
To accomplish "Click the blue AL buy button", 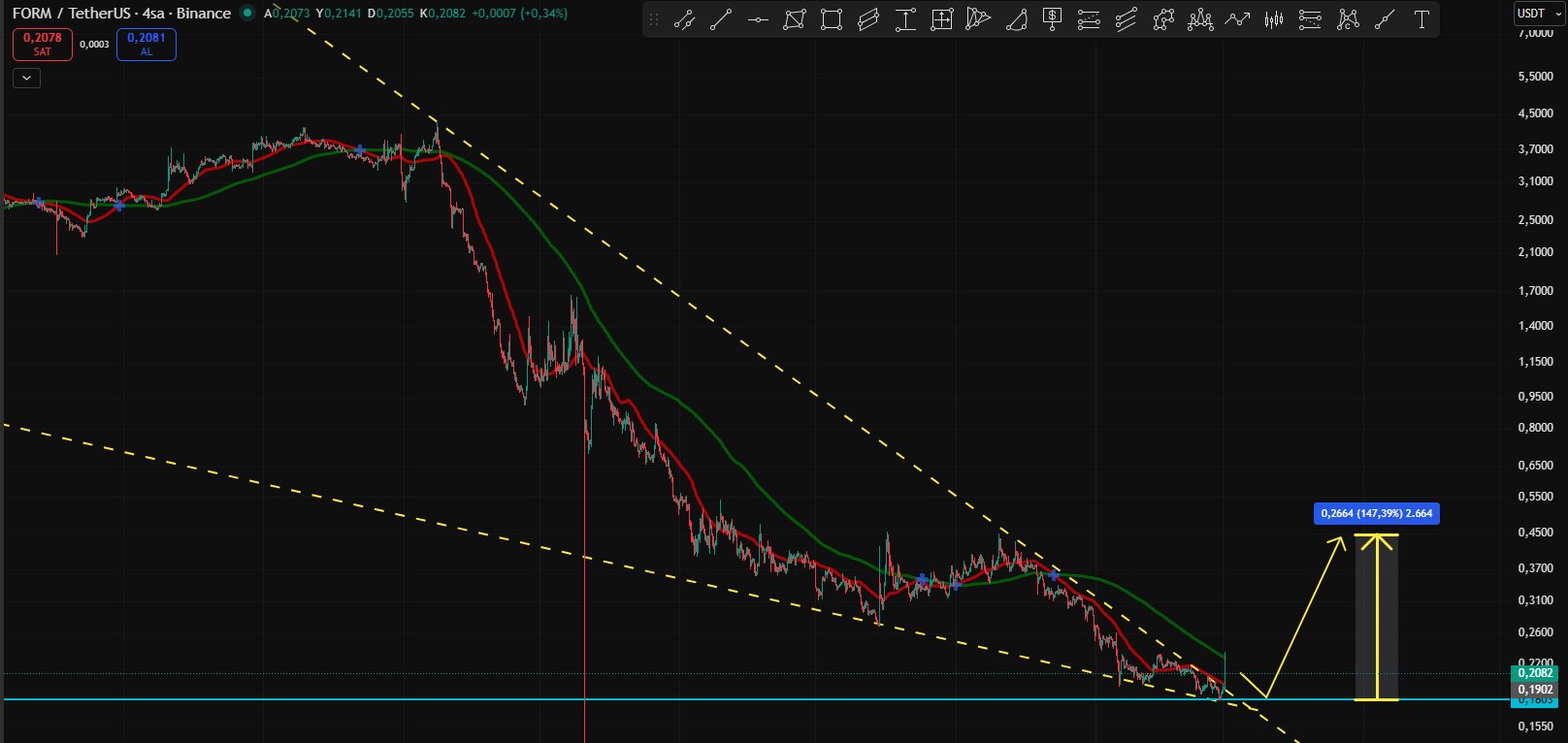I will (147, 44).
